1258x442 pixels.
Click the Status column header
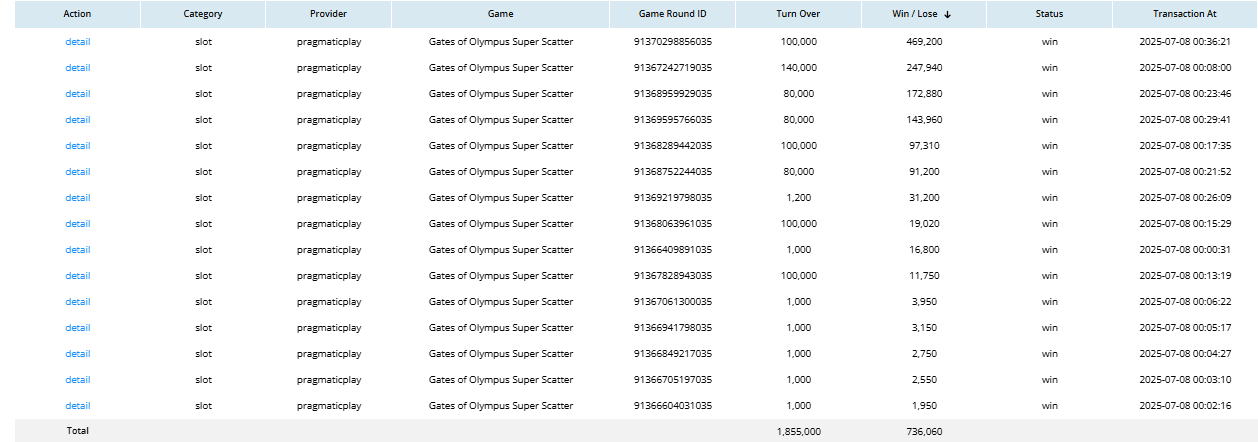[1049, 15]
